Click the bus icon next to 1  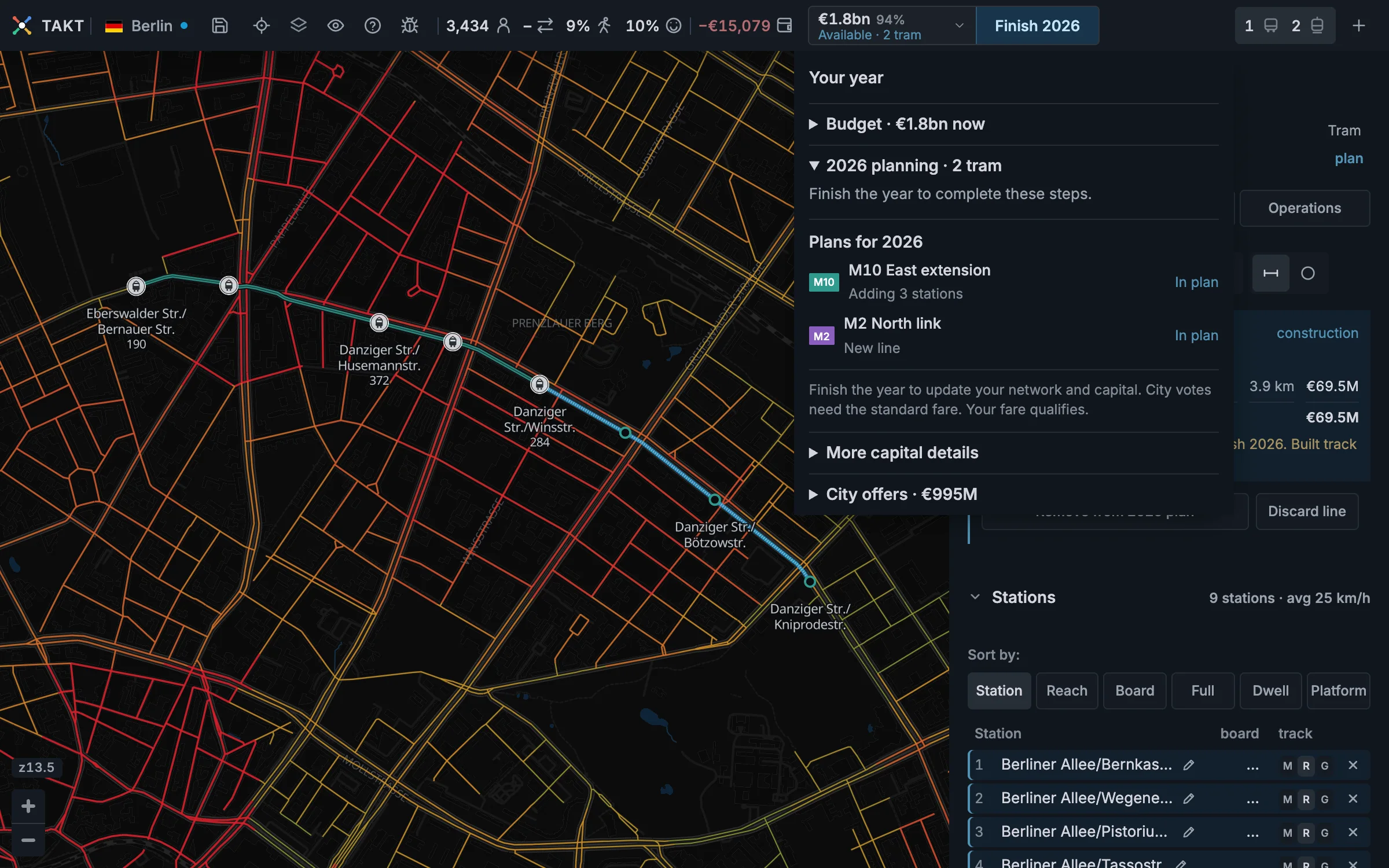pyautogui.click(x=1271, y=25)
